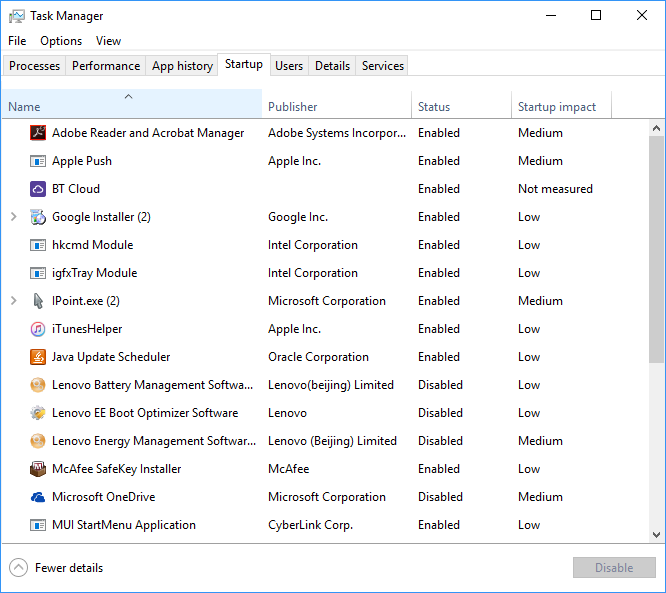666x593 pixels.
Task: Click the scrollbar down arrow
Action: click(657, 535)
